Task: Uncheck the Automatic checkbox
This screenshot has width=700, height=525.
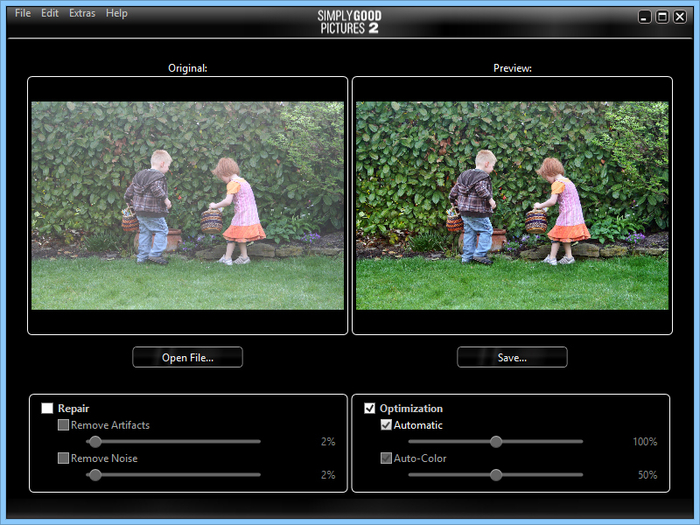Action: pos(386,425)
